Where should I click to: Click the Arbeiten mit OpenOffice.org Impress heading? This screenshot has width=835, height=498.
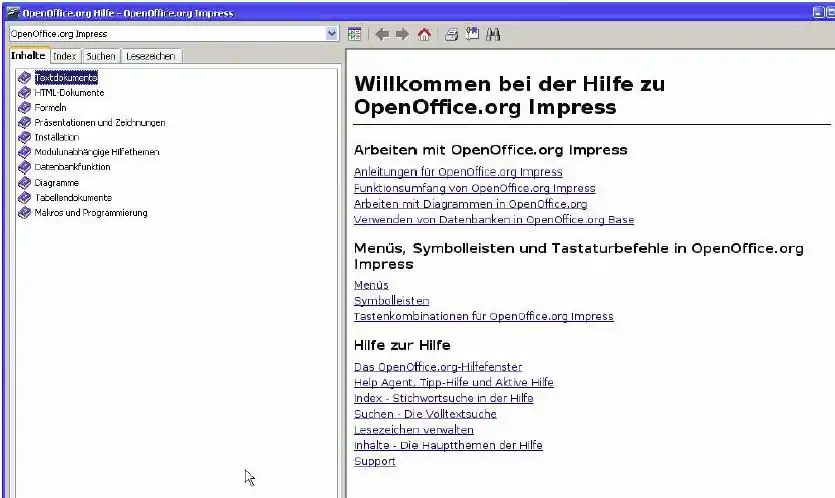click(x=490, y=150)
